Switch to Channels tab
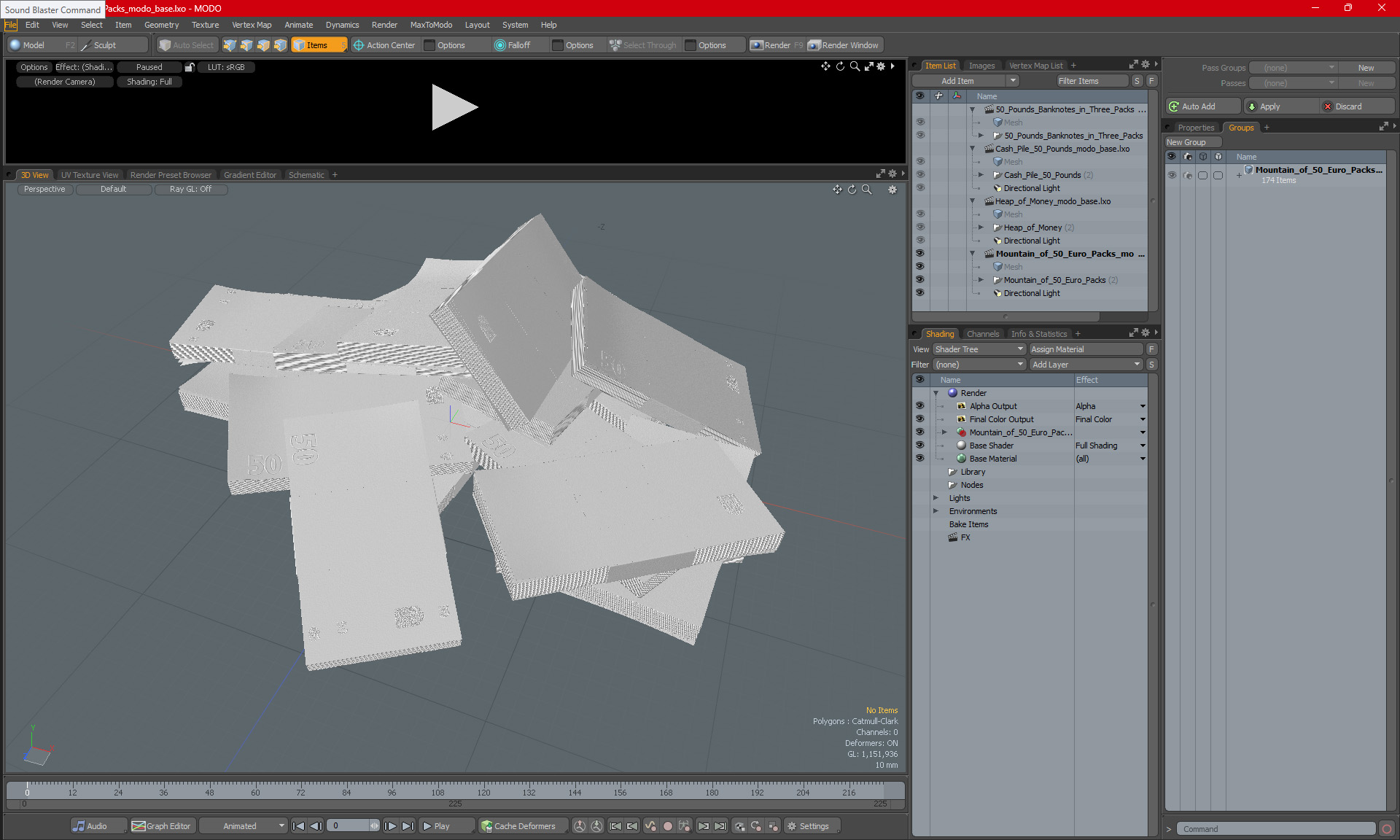 [x=983, y=334]
